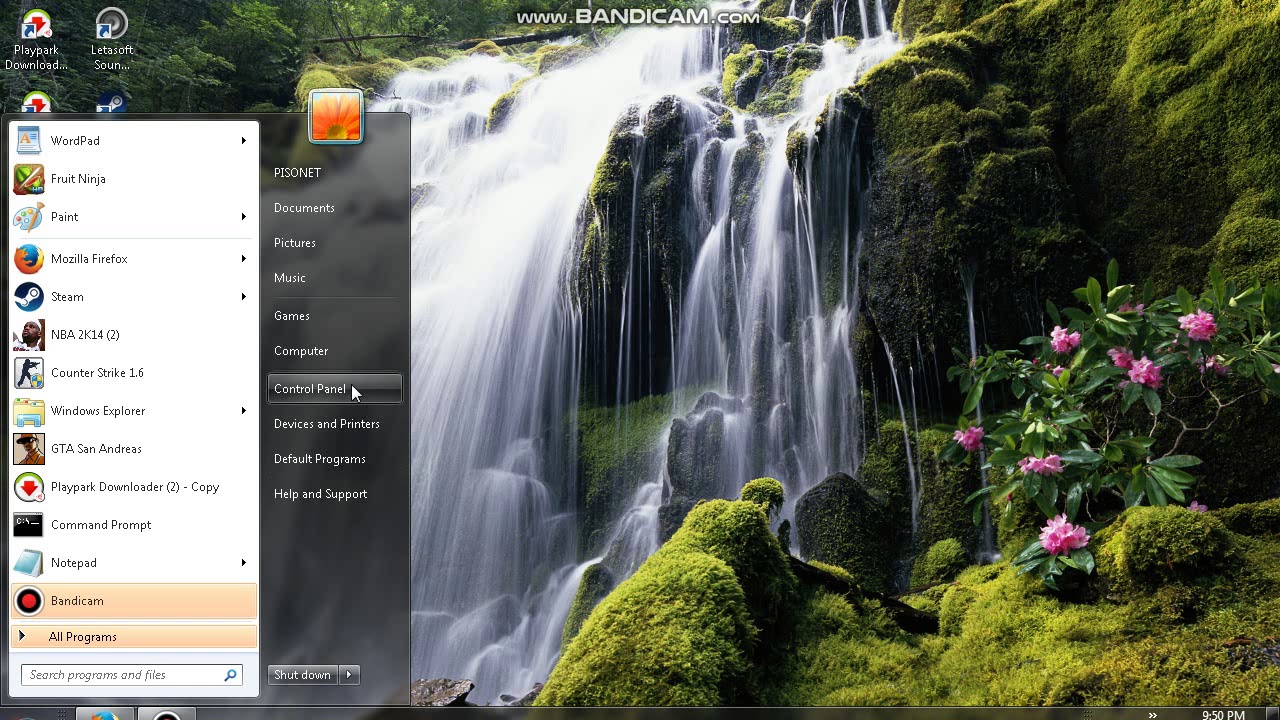
Task: Launch Bandicam from the Start menu
Action: pyautogui.click(x=134, y=601)
